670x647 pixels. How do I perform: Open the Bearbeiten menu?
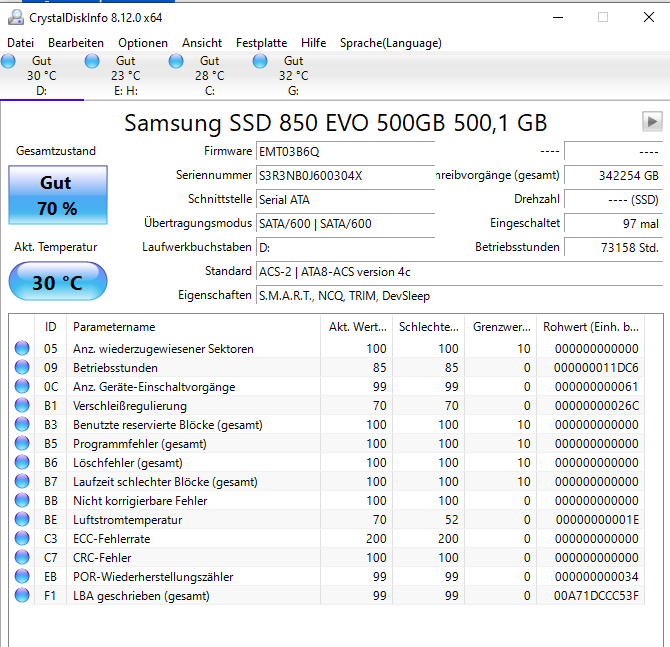(x=76, y=43)
